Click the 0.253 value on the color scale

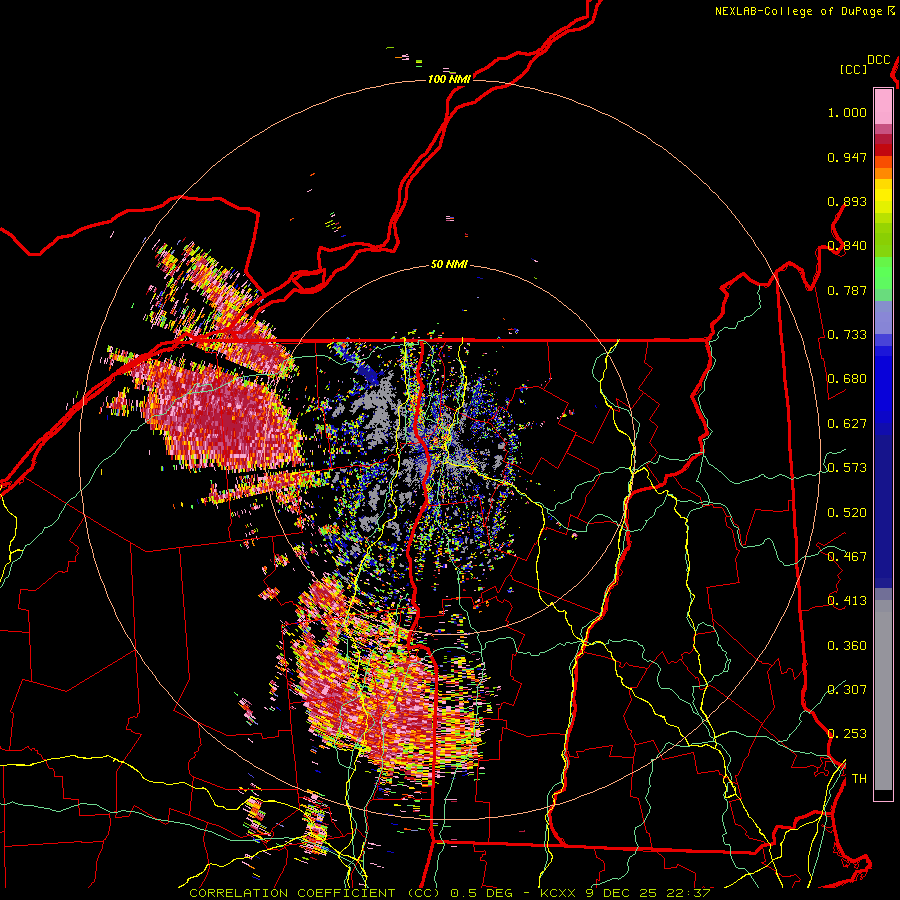coord(847,734)
